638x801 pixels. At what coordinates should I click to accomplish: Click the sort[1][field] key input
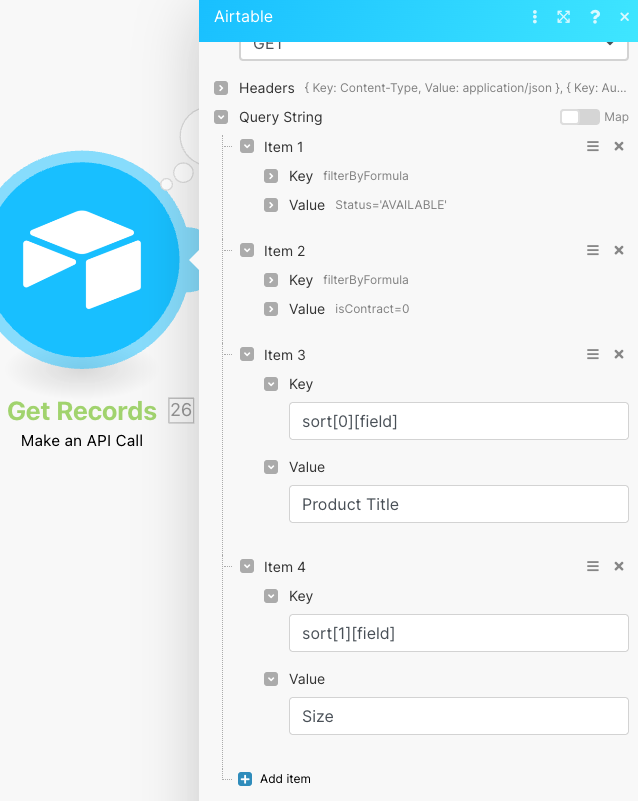tap(459, 633)
